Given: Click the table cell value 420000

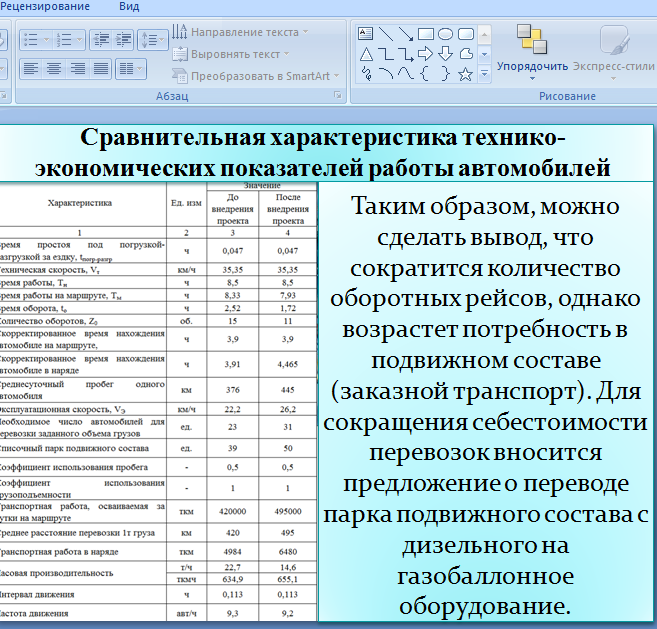Looking at the screenshot, I should click(x=233, y=511).
